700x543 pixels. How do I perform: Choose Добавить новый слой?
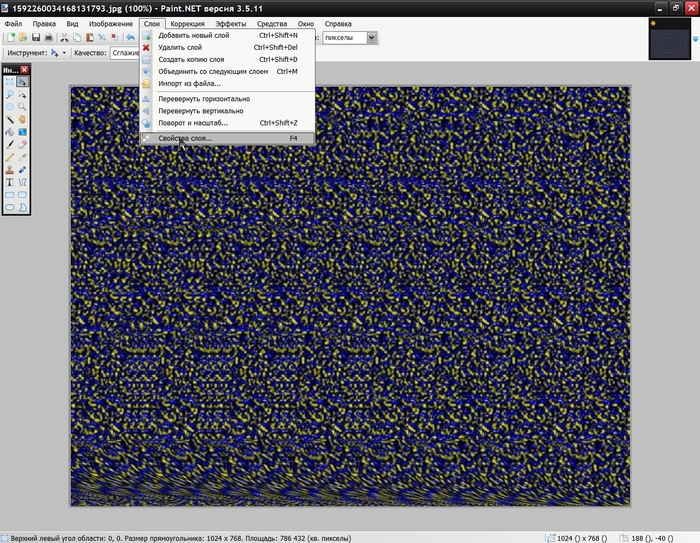227,35
